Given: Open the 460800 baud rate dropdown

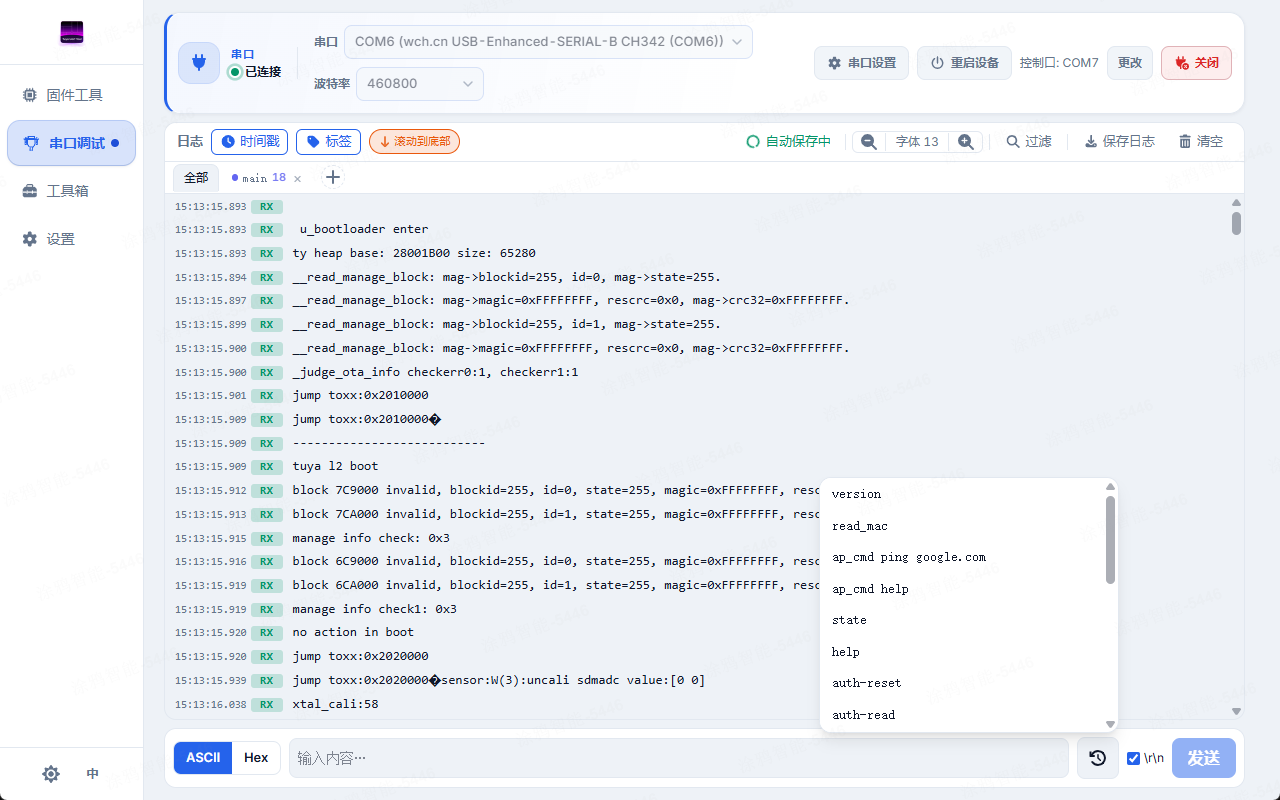Looking at the screenshot, I should [420, 84].
